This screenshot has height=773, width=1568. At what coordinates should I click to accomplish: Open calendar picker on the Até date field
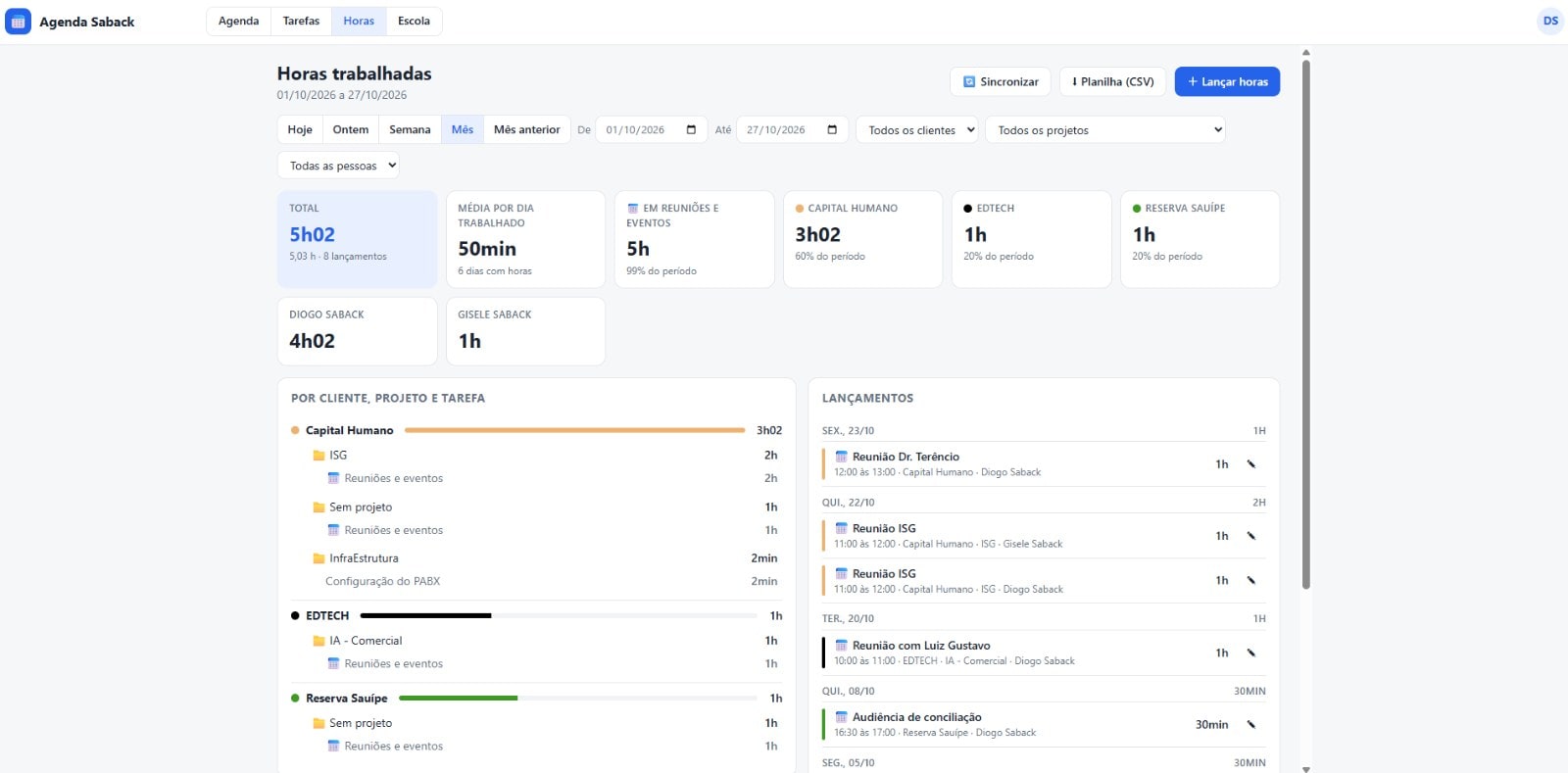[x=832, y=129]
